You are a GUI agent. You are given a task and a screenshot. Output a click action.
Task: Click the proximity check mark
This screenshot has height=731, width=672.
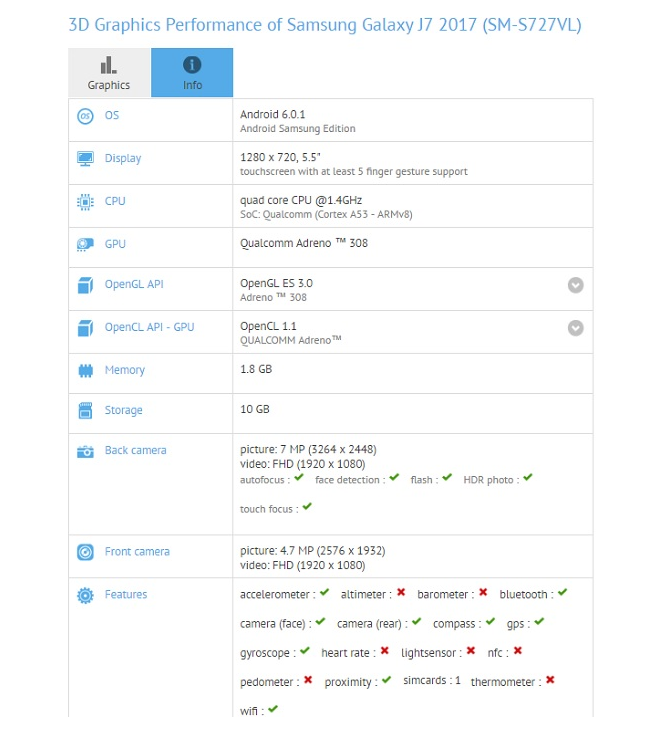pos(386,680)
